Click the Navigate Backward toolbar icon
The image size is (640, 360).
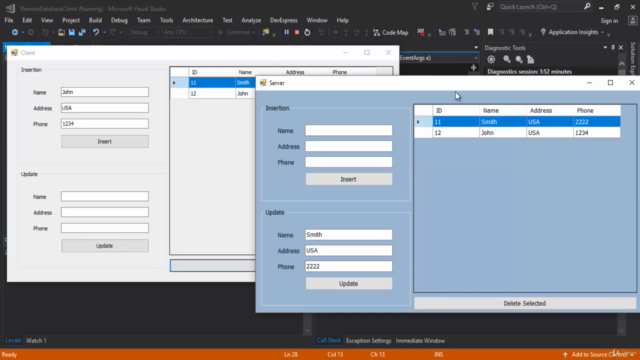[15, 32]
